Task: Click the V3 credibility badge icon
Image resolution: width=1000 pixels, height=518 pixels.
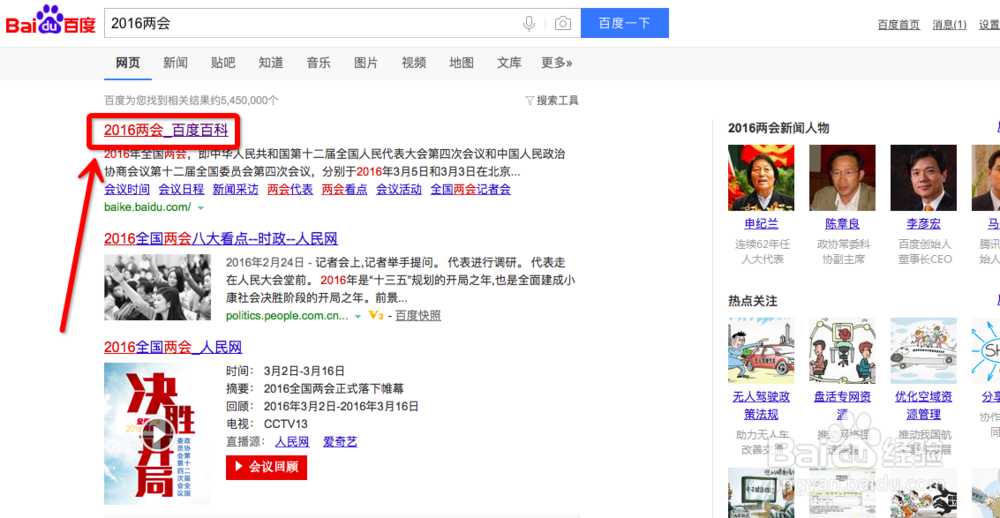Action: click(x=376, y=316)
